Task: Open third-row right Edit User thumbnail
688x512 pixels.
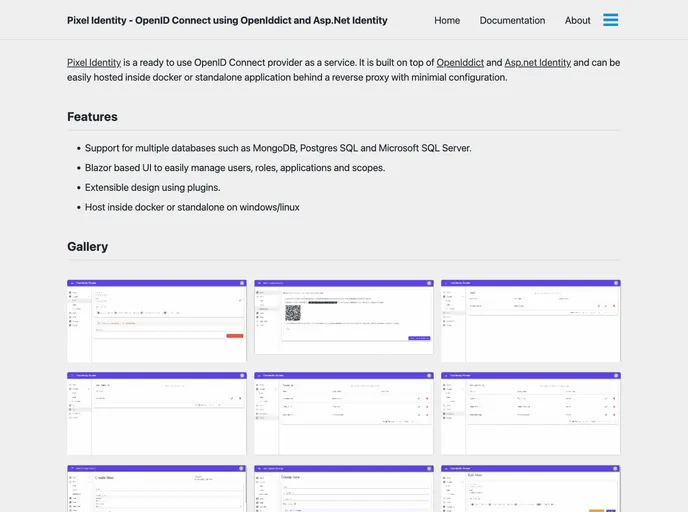Action: [x=530, y=488]
